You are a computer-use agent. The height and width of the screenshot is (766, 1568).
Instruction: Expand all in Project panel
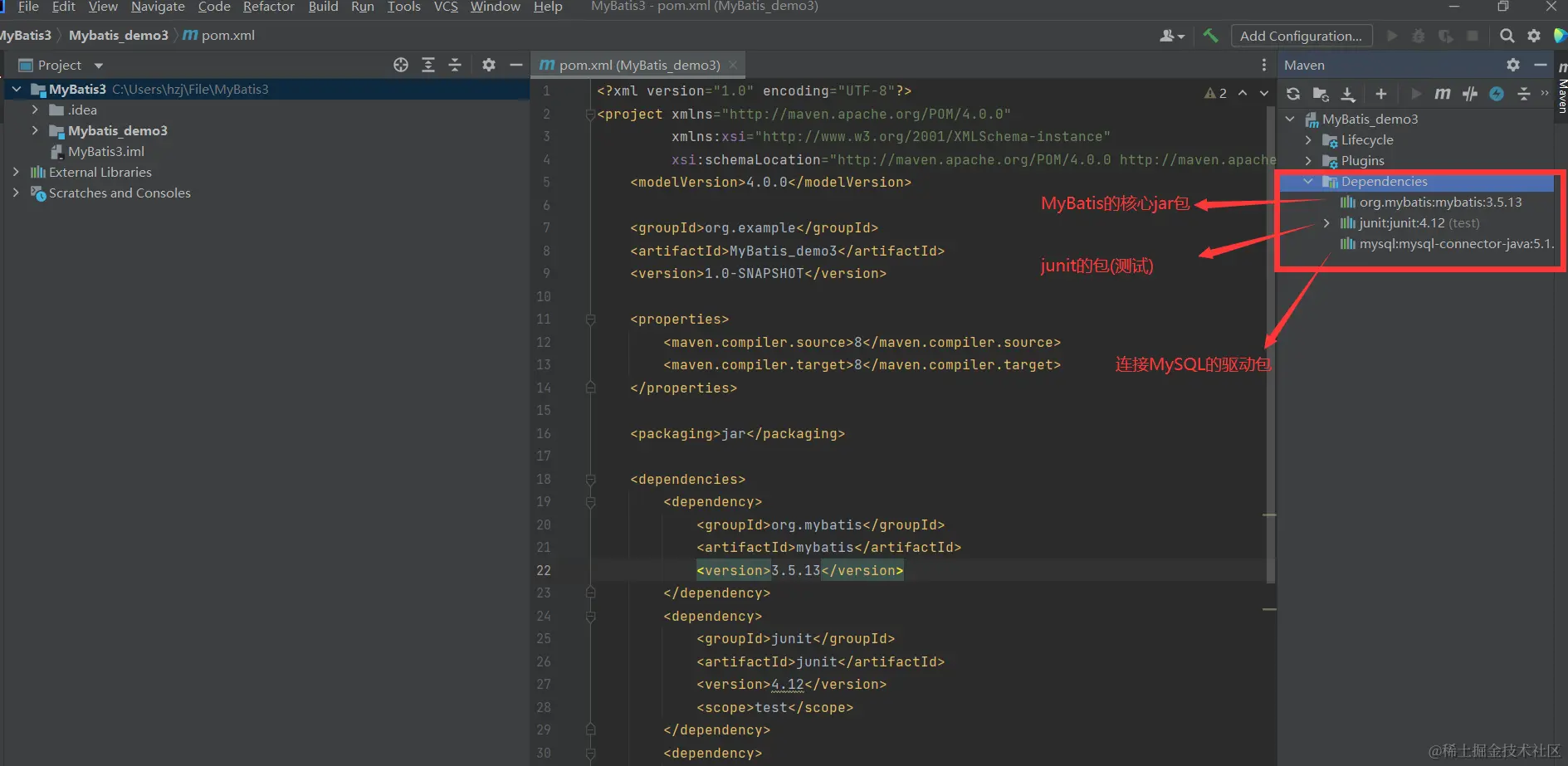point(428,65)
